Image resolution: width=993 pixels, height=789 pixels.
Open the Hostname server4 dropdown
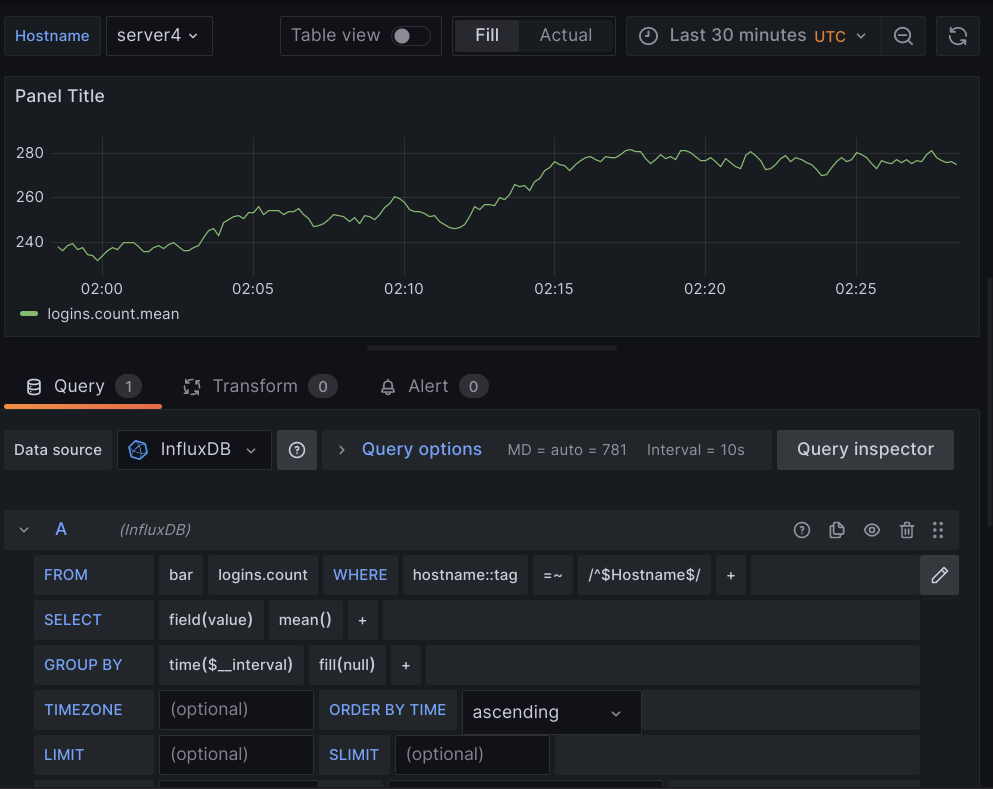(x=159, y=35)
